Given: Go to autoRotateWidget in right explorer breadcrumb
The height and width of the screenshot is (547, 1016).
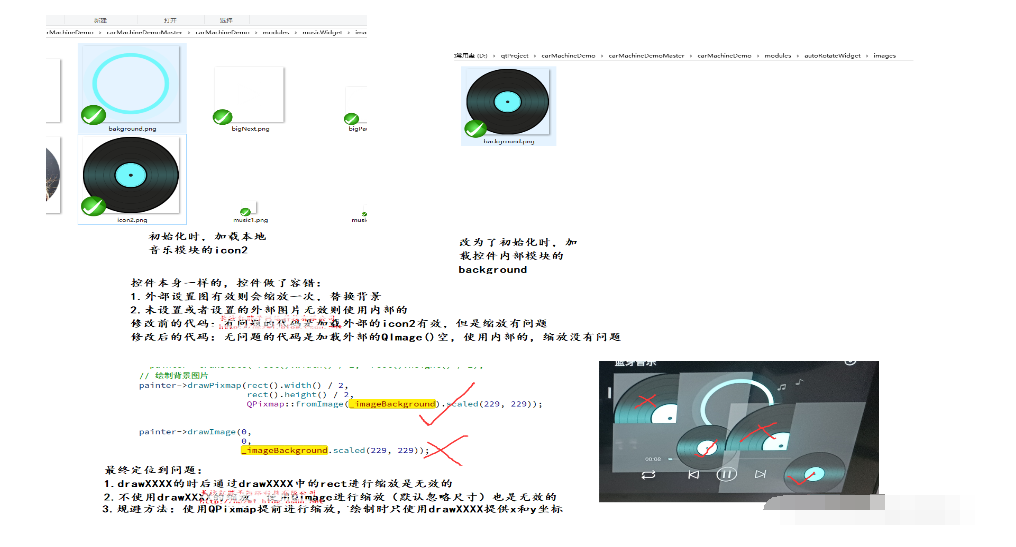Looking at the screenshot, I should point(833,56).
